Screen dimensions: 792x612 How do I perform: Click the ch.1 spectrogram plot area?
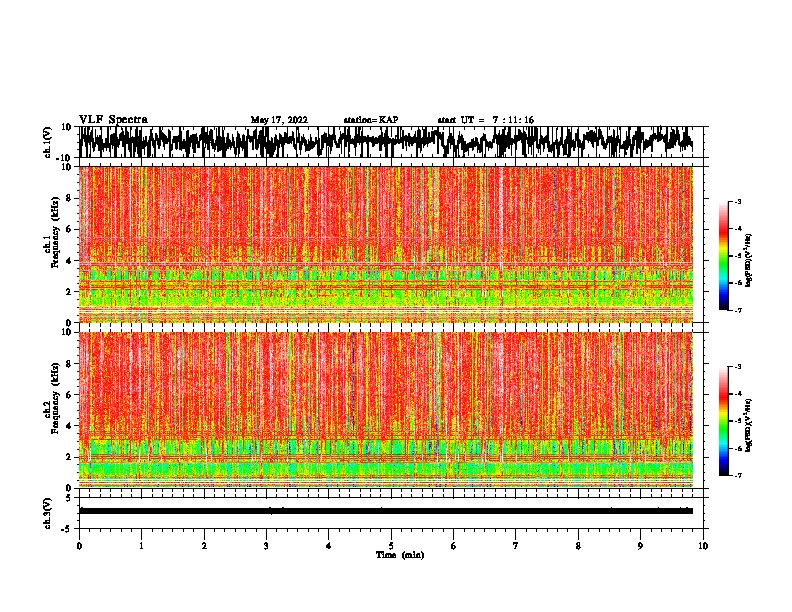click(386, 244)
